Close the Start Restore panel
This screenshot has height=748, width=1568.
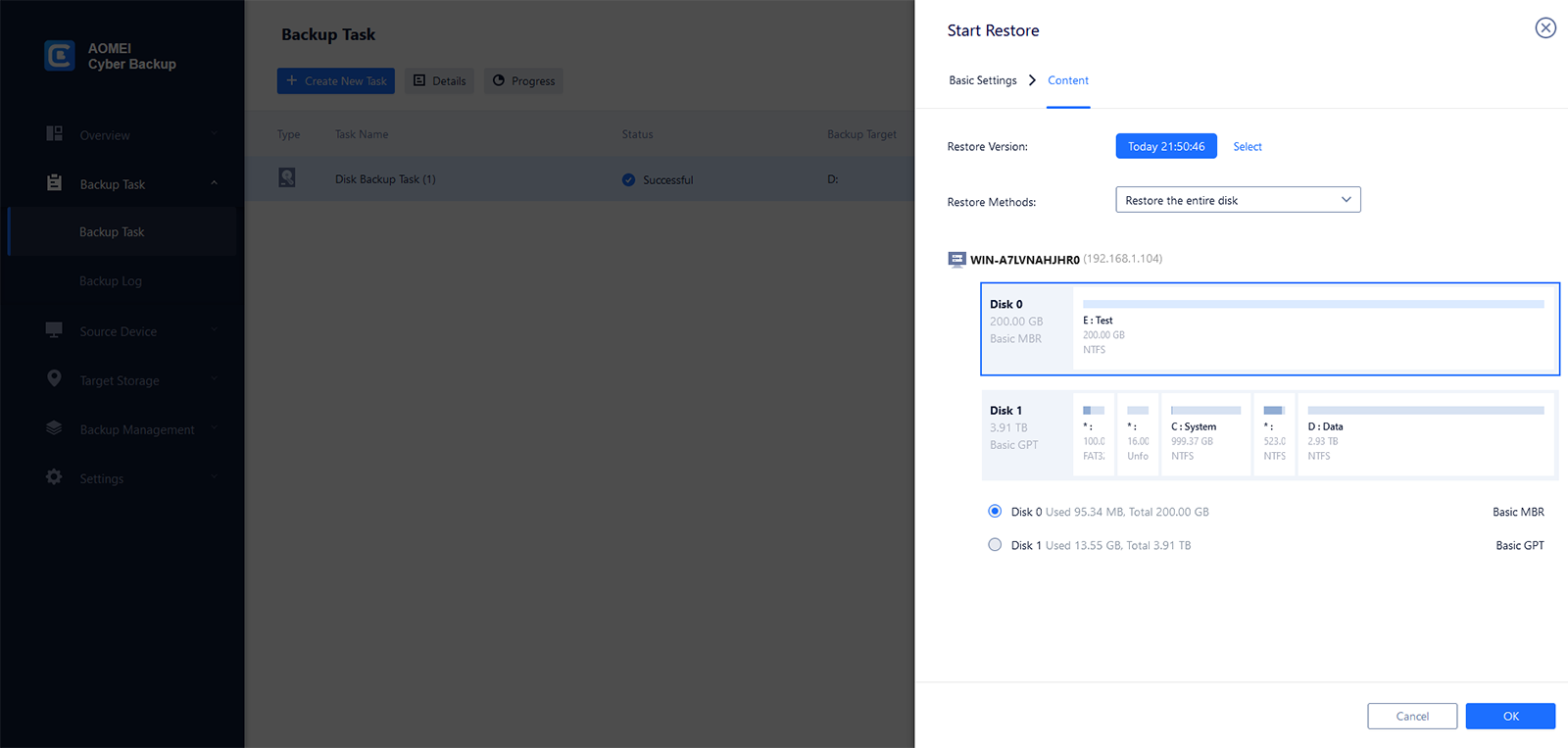(x=1545, y=28)
